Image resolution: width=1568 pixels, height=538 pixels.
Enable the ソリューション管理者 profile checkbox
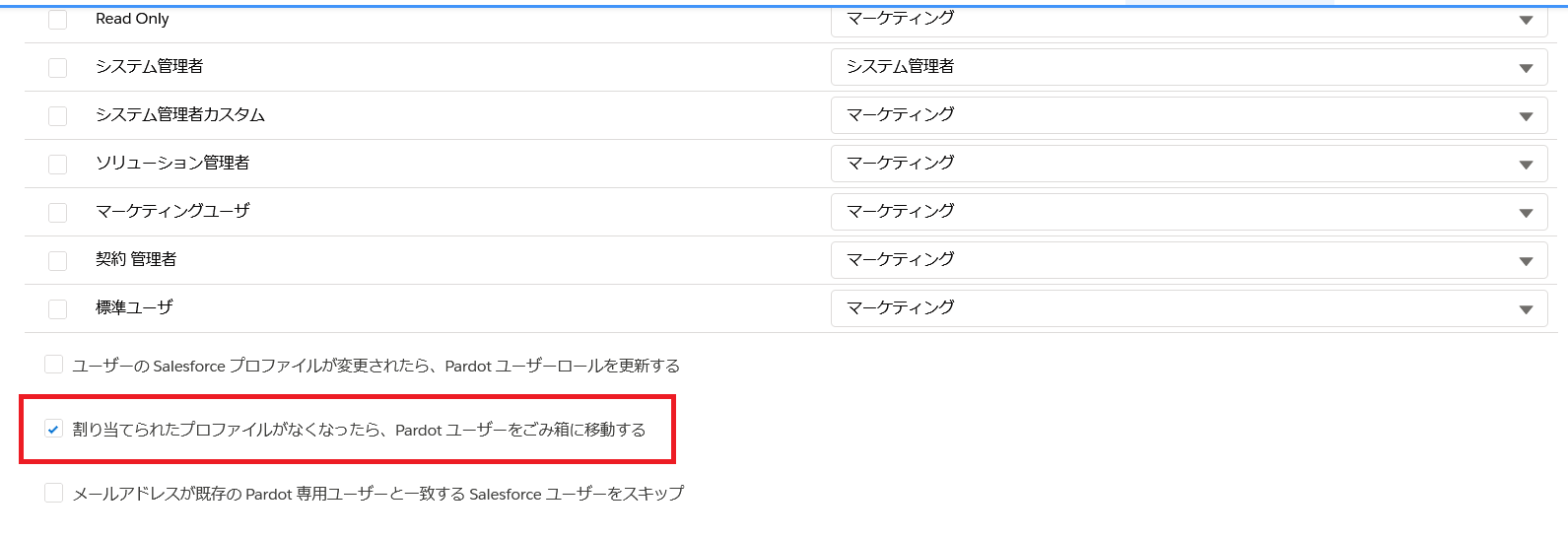click(x=58, y=164)
